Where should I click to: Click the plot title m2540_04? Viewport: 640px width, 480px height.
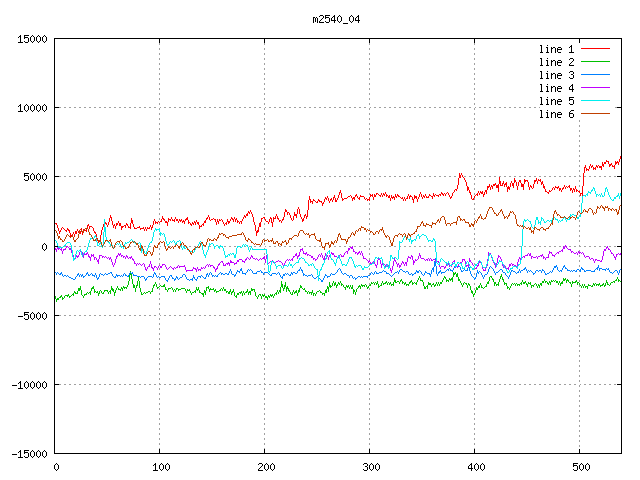click(336, 19)
